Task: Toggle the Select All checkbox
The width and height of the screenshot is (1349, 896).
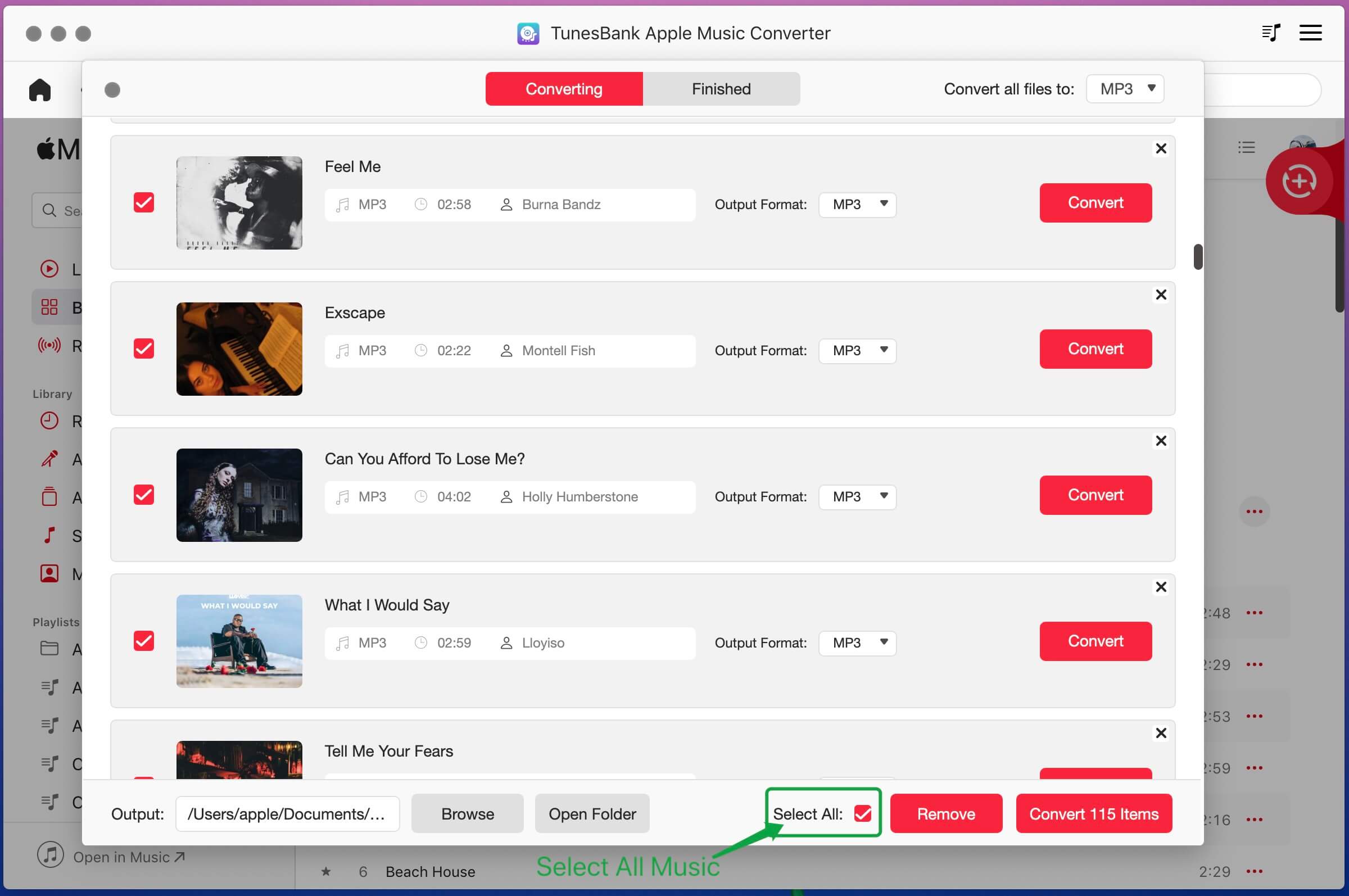Action: [x=863, y=814]
